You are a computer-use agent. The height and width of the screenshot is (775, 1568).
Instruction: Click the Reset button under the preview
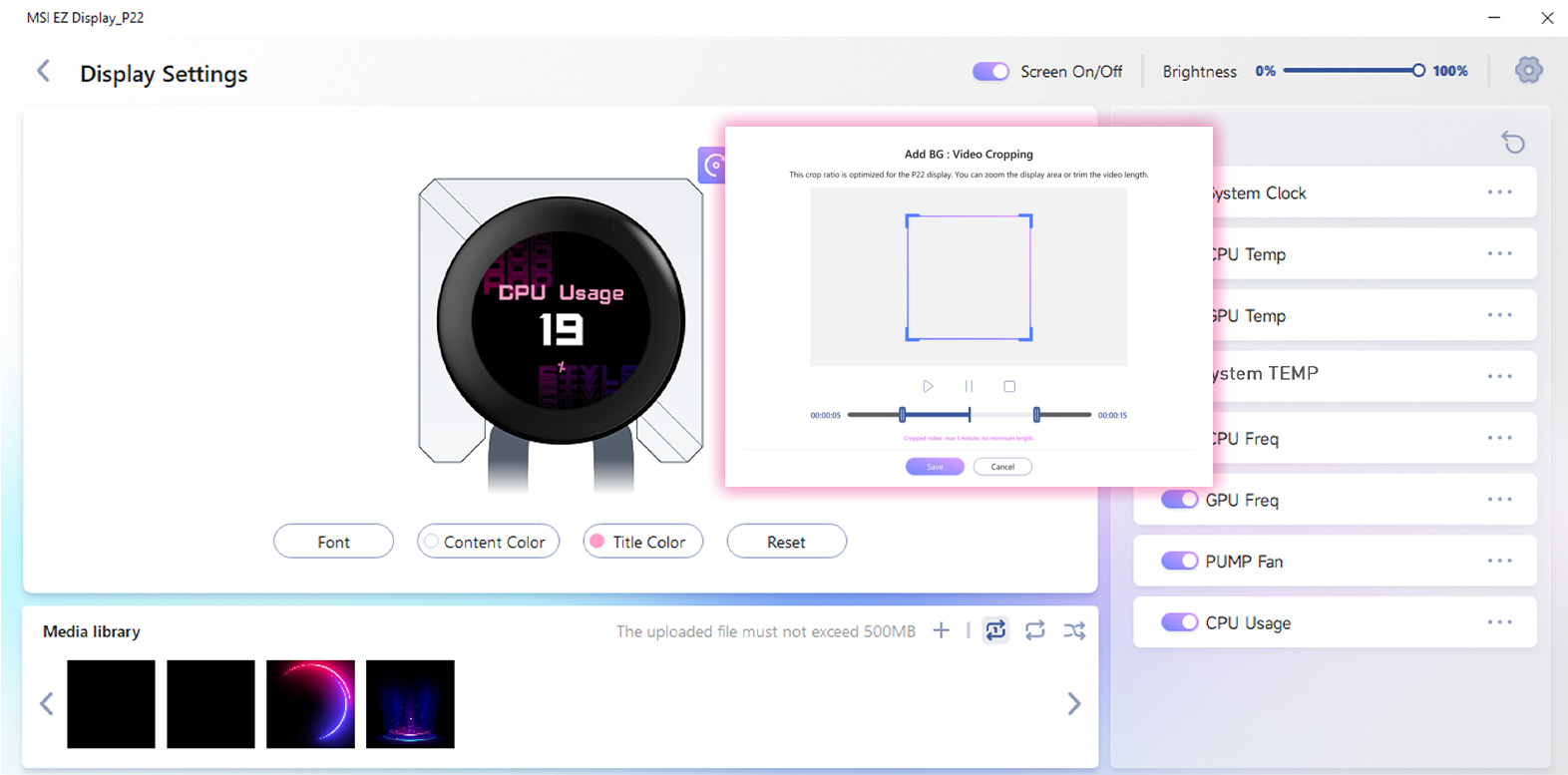coord(787,542)
